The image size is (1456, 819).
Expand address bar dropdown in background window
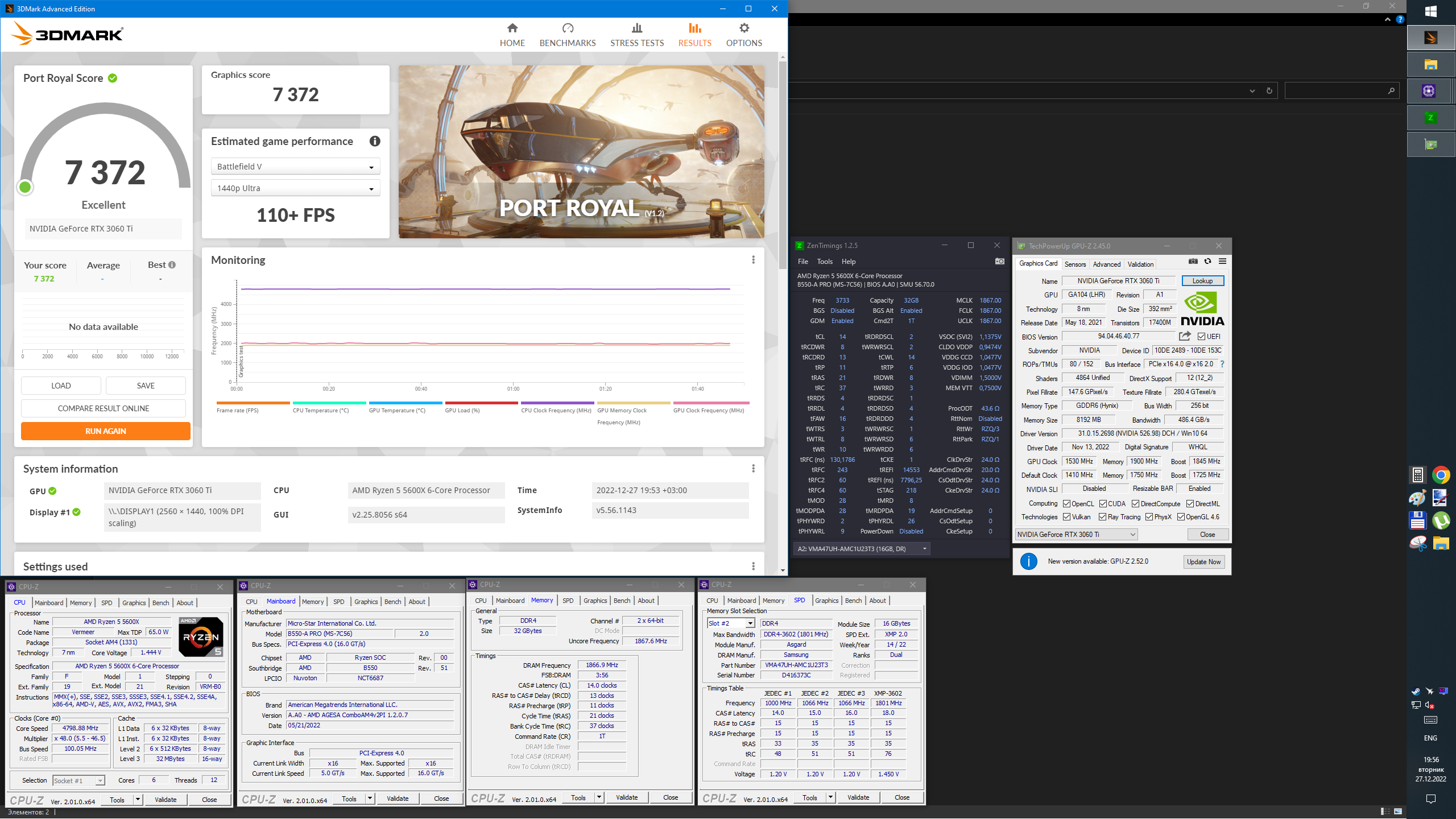coord(1252,90)
